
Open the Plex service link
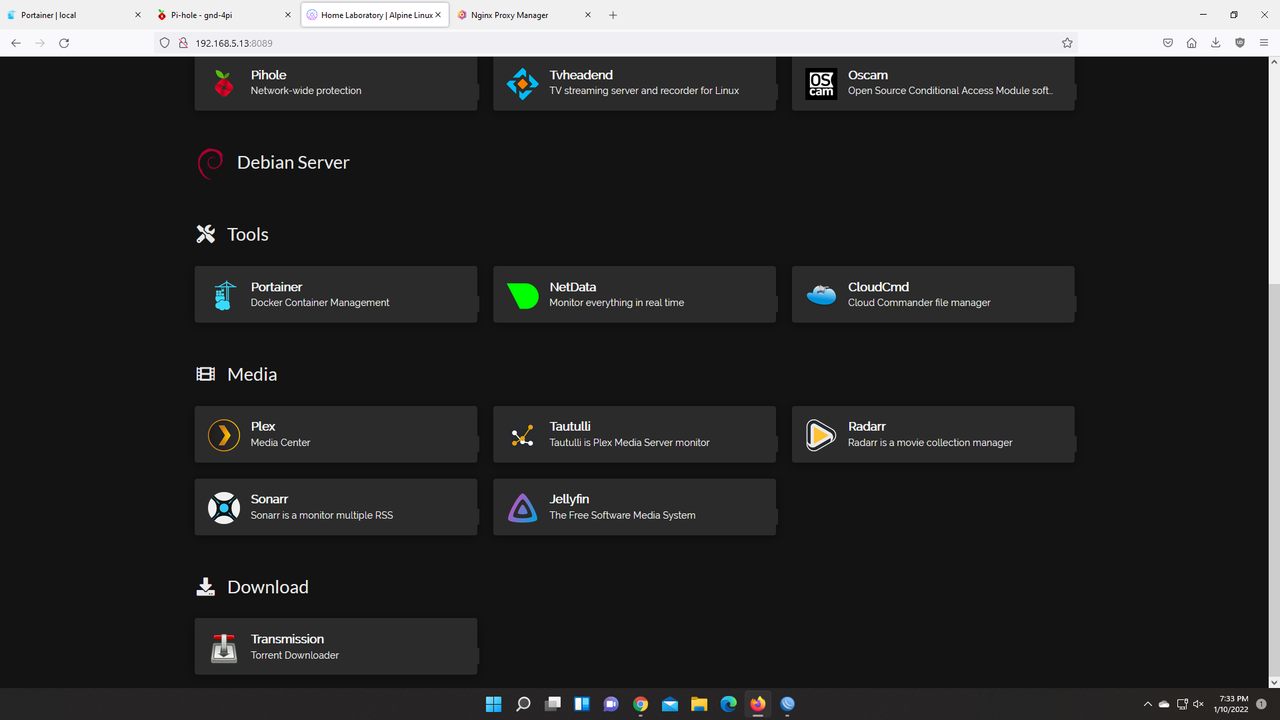(x=336, y=434)
